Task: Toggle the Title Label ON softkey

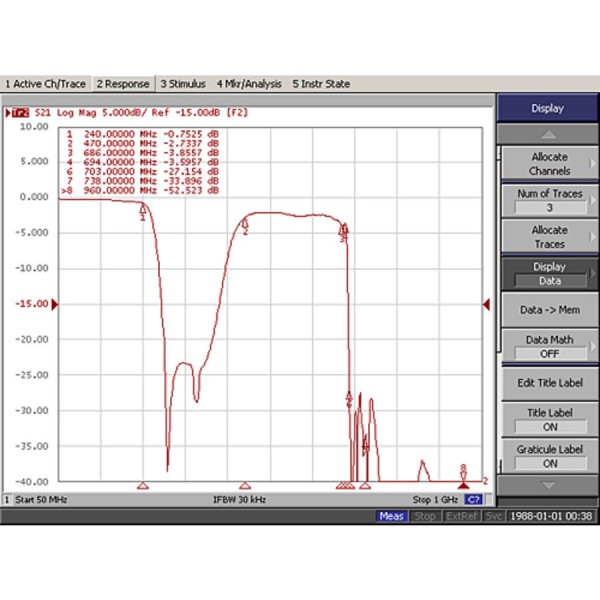Action: [548, 419]
